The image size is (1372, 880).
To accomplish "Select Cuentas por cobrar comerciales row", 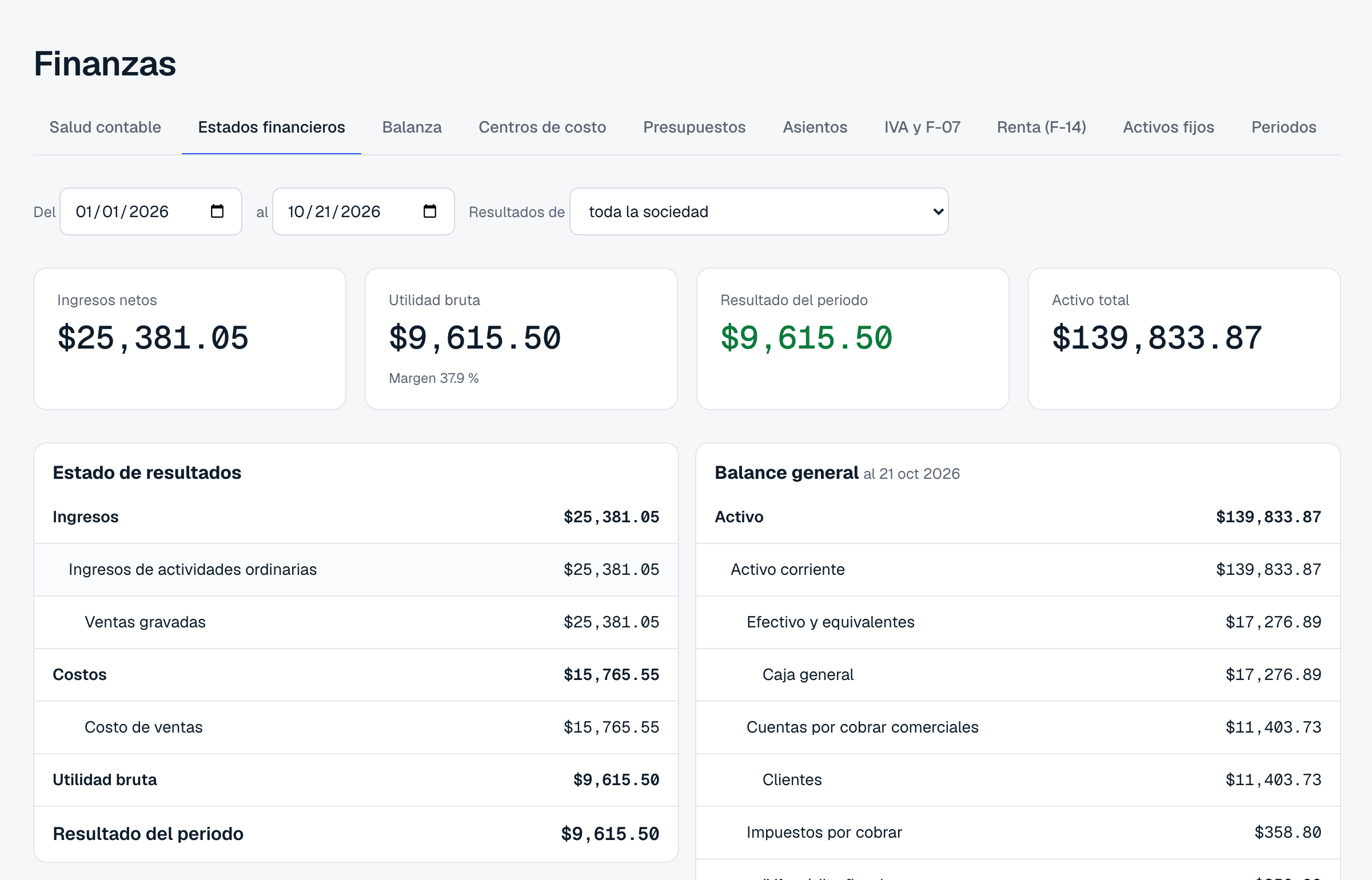I will pyautogui.click(x=1018, y=727).
